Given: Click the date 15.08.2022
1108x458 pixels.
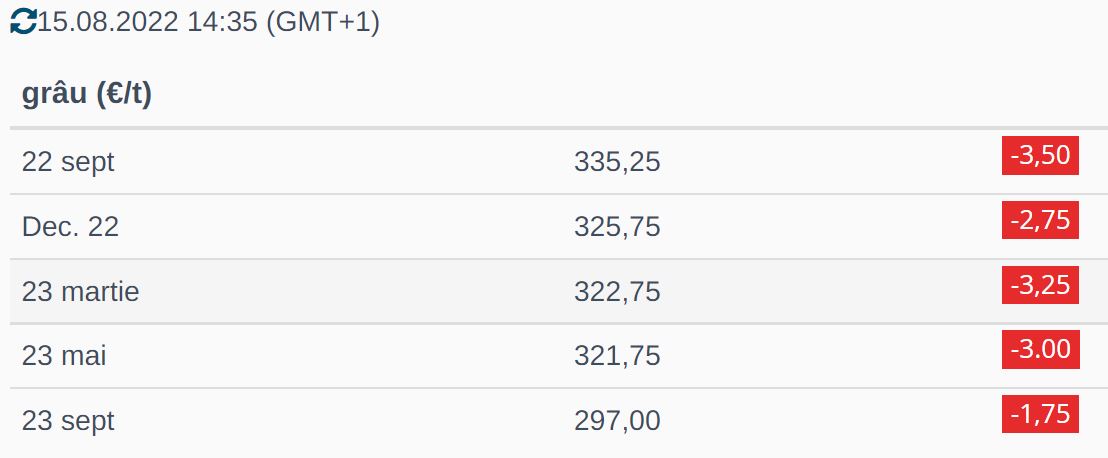Looking at the screenshot, I should 108,22.
